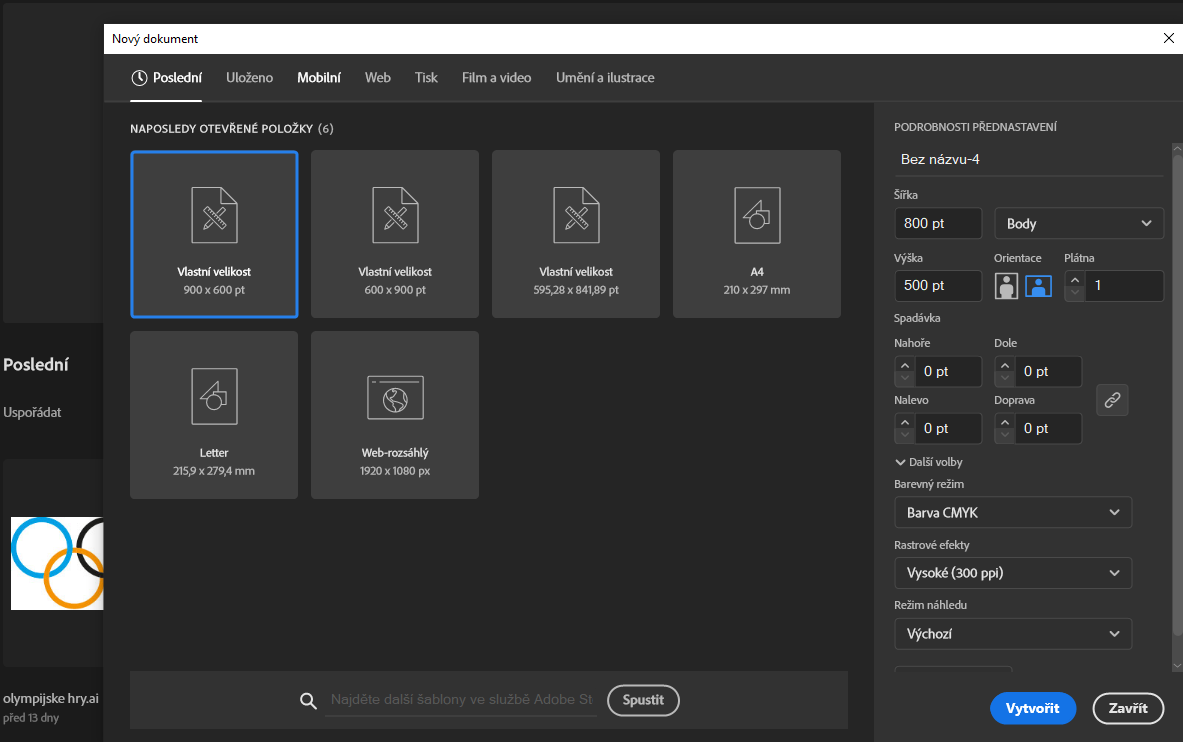Image resolution: width=1183 pixels, height=742 pixels.
Task: Select the 900 x 600 pt custom preset
Action: click(x=214, y=234)
